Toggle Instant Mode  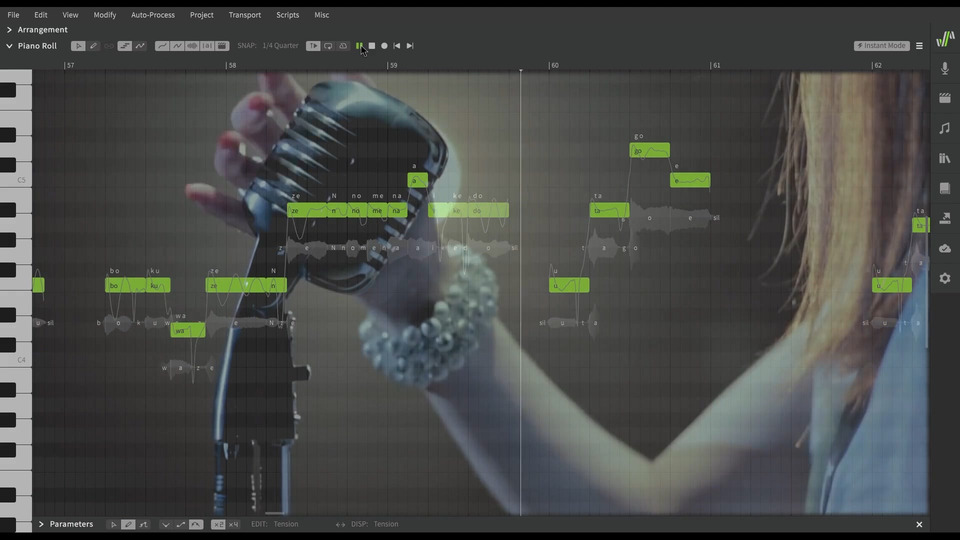[x=882, y=46]
